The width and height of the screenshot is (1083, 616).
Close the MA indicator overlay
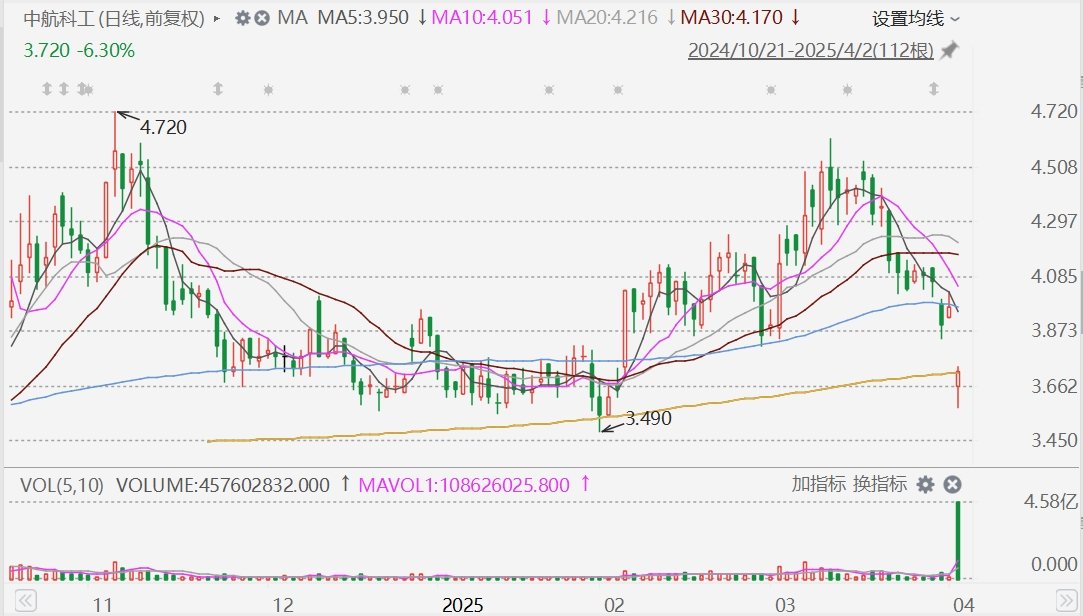[x=262, y=18]
